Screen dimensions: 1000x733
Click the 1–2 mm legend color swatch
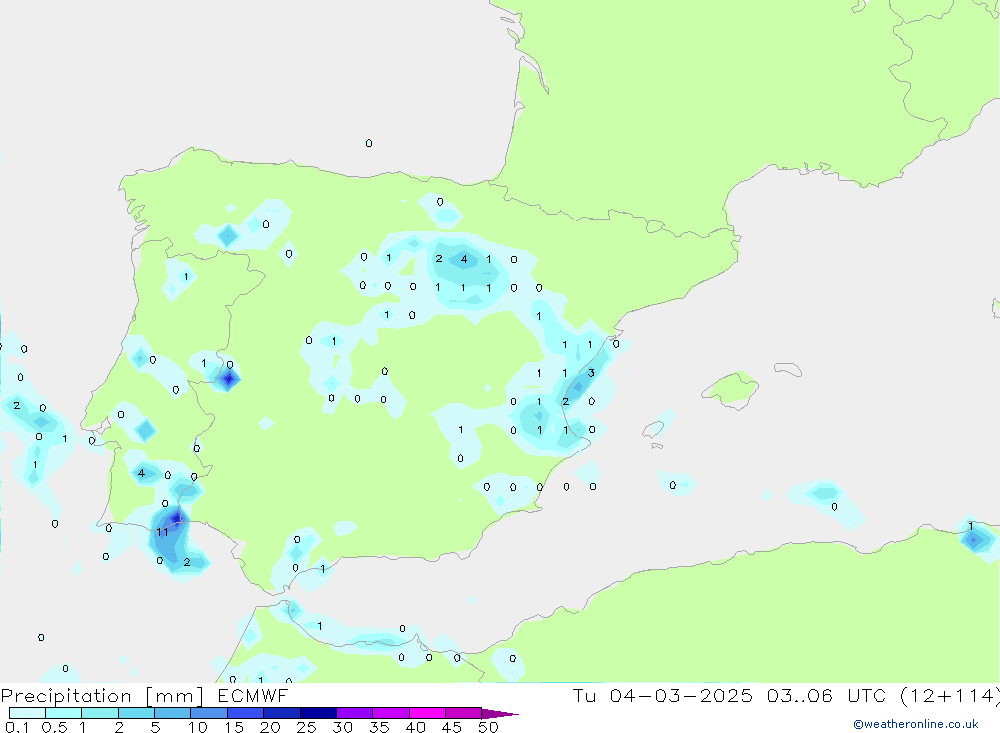[x=100, y=713]
